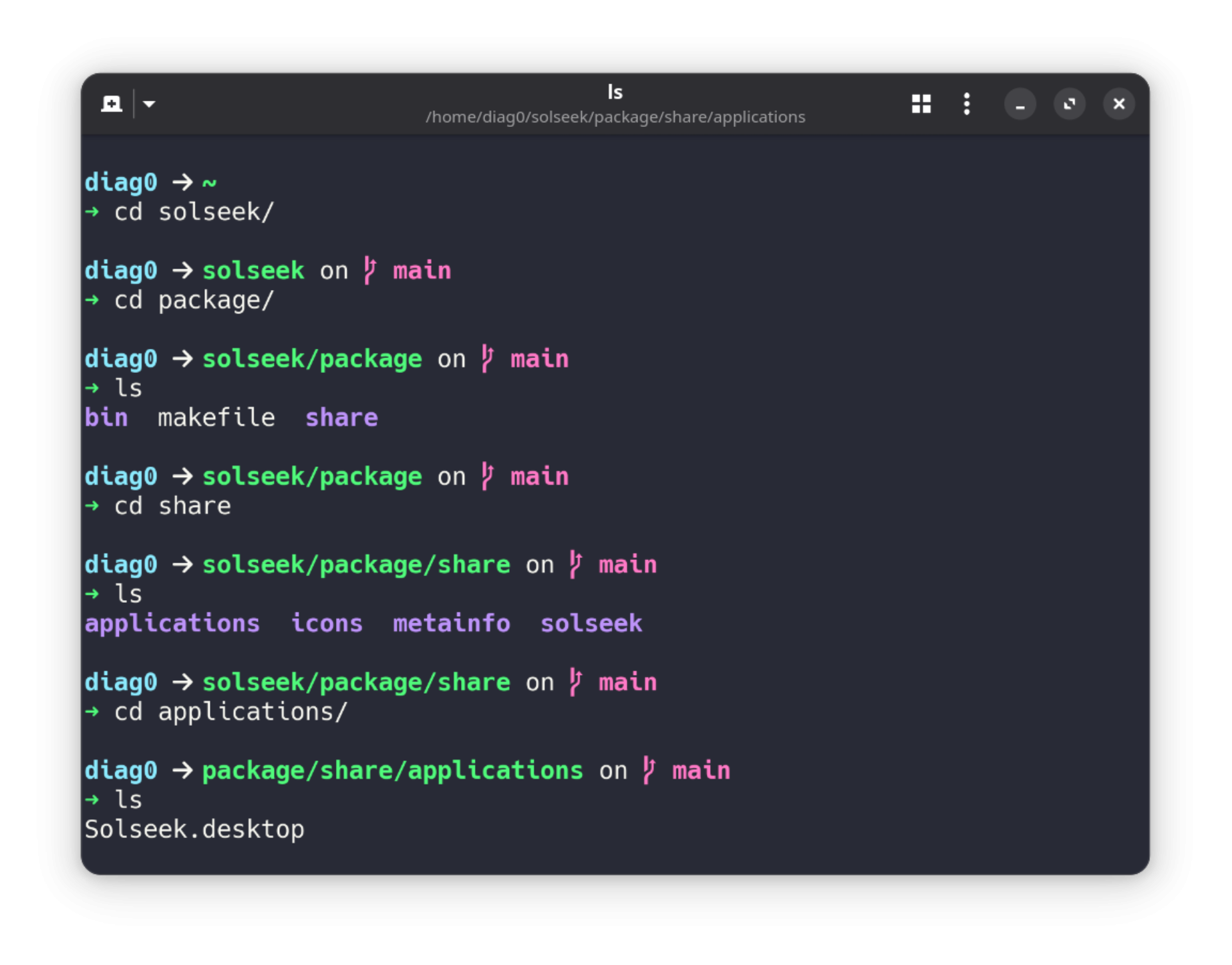Click the bin directory name
Viewport: 1232px width, 965px height.
pos(106,417)
